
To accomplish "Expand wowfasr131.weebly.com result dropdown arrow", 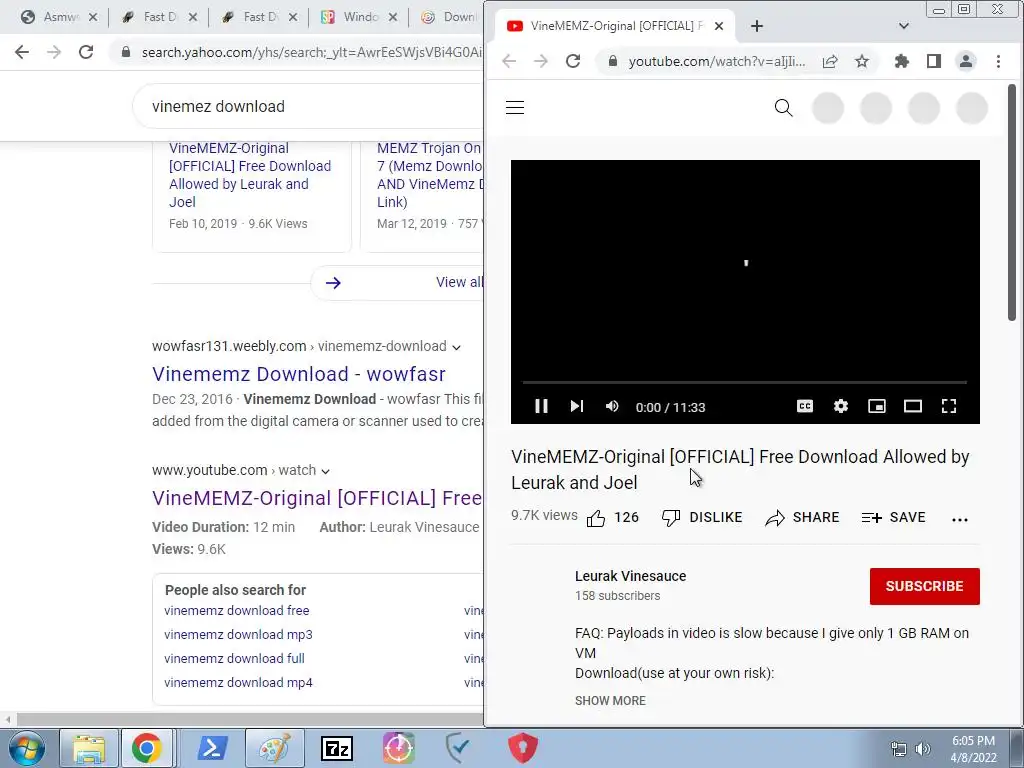I will click(x=456, y=347).
